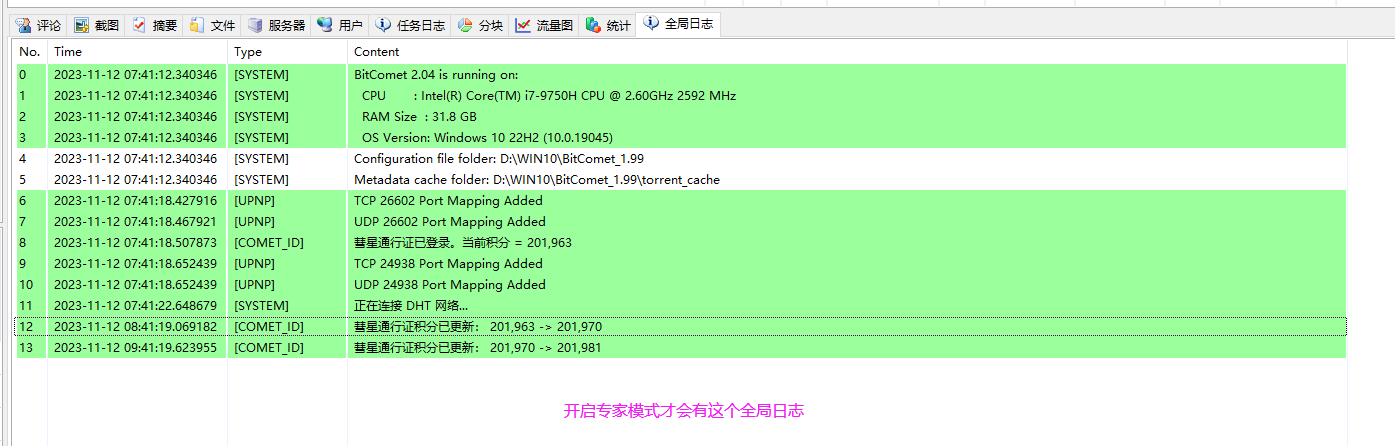
Task: Select the 'OS Version: Windows 10 22H2' row
Action: coord(681,138)
